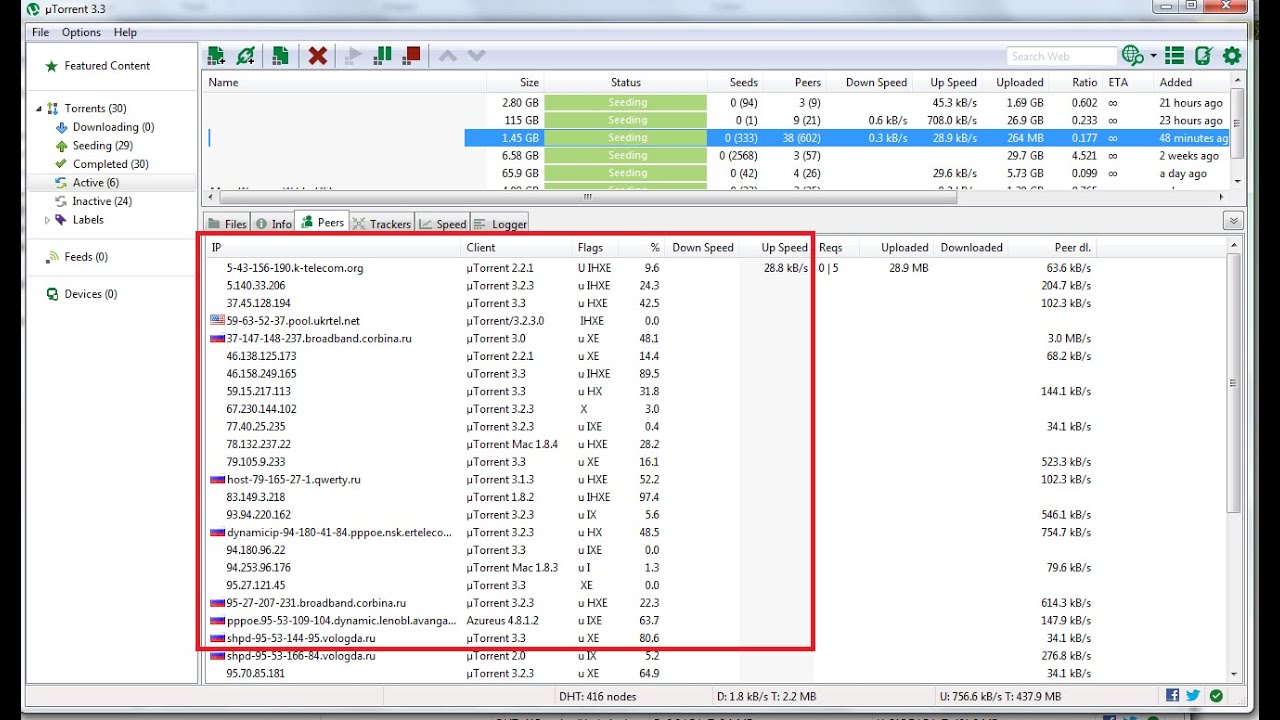The image size is (1280, 720).
Task: Select the 2.80 GB seeding torrent row
Action: pos(716,103)
